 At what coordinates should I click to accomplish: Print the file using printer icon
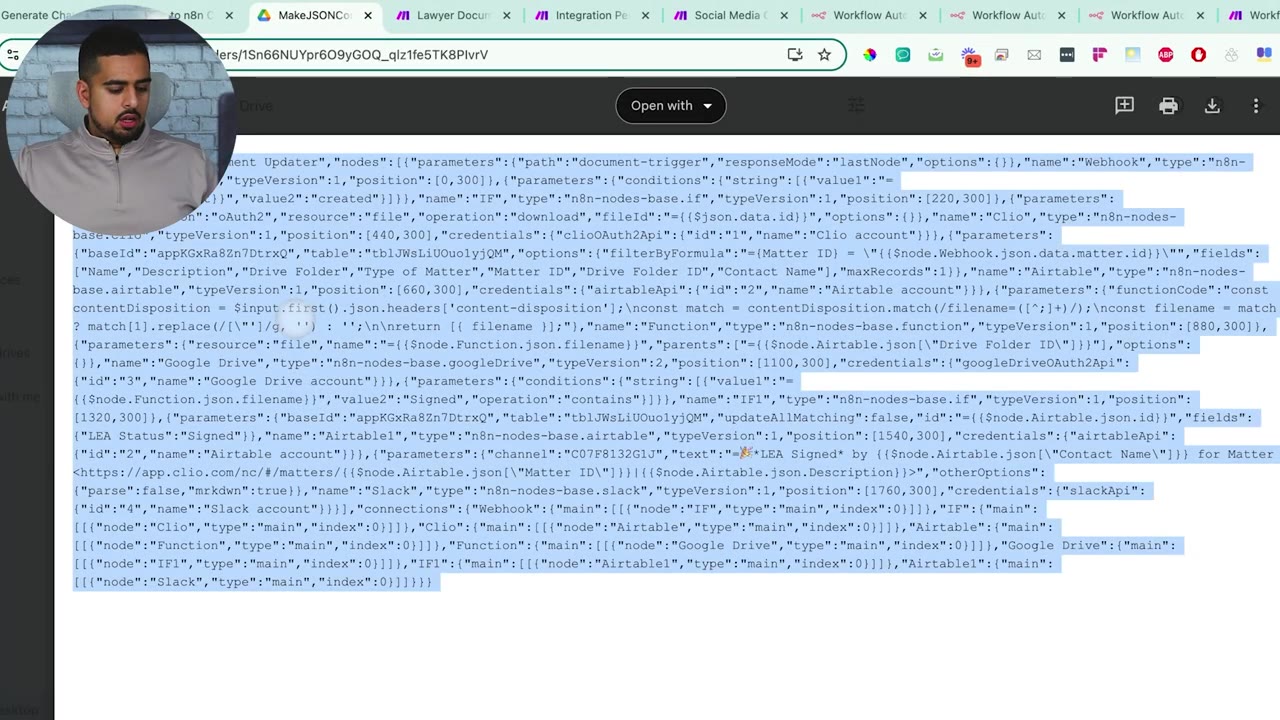[1168, 105]
